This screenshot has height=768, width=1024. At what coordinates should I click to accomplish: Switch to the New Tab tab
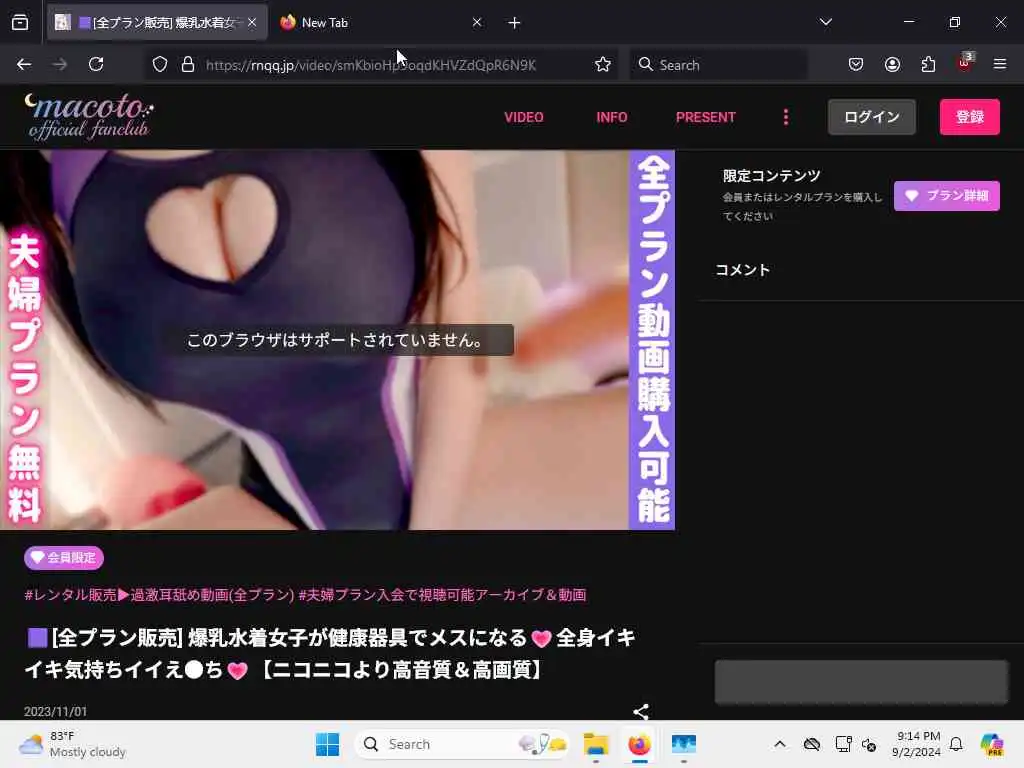(x=380, y=23)
